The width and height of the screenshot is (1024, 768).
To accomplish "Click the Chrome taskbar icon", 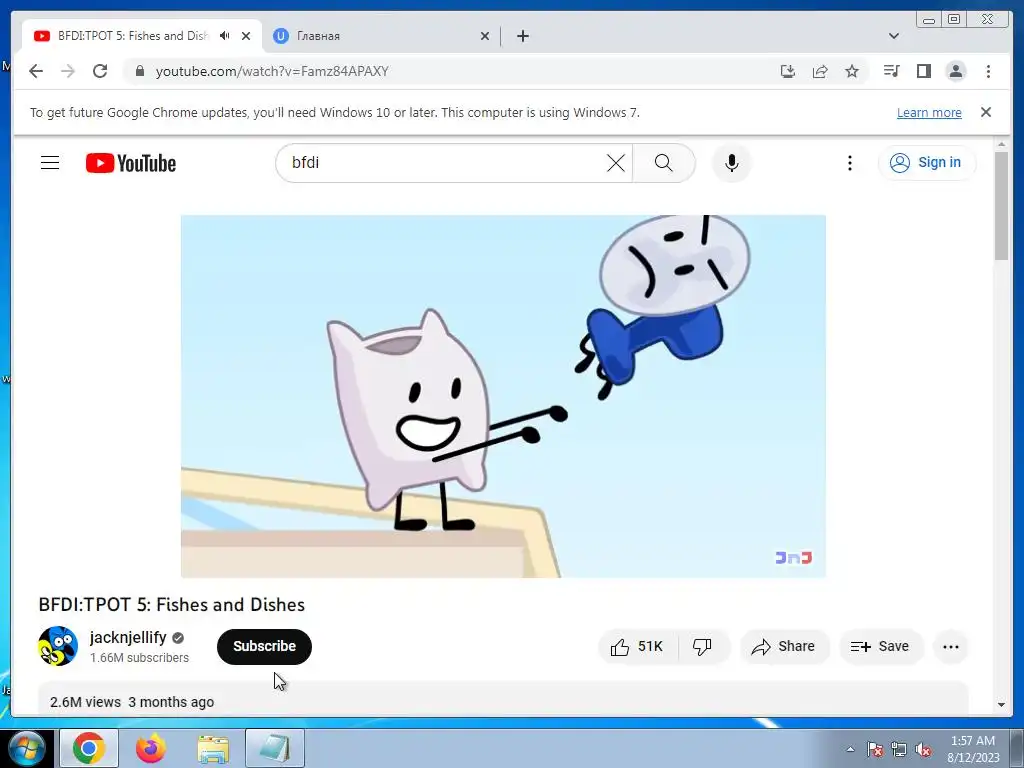I will (x=89, y=748).
